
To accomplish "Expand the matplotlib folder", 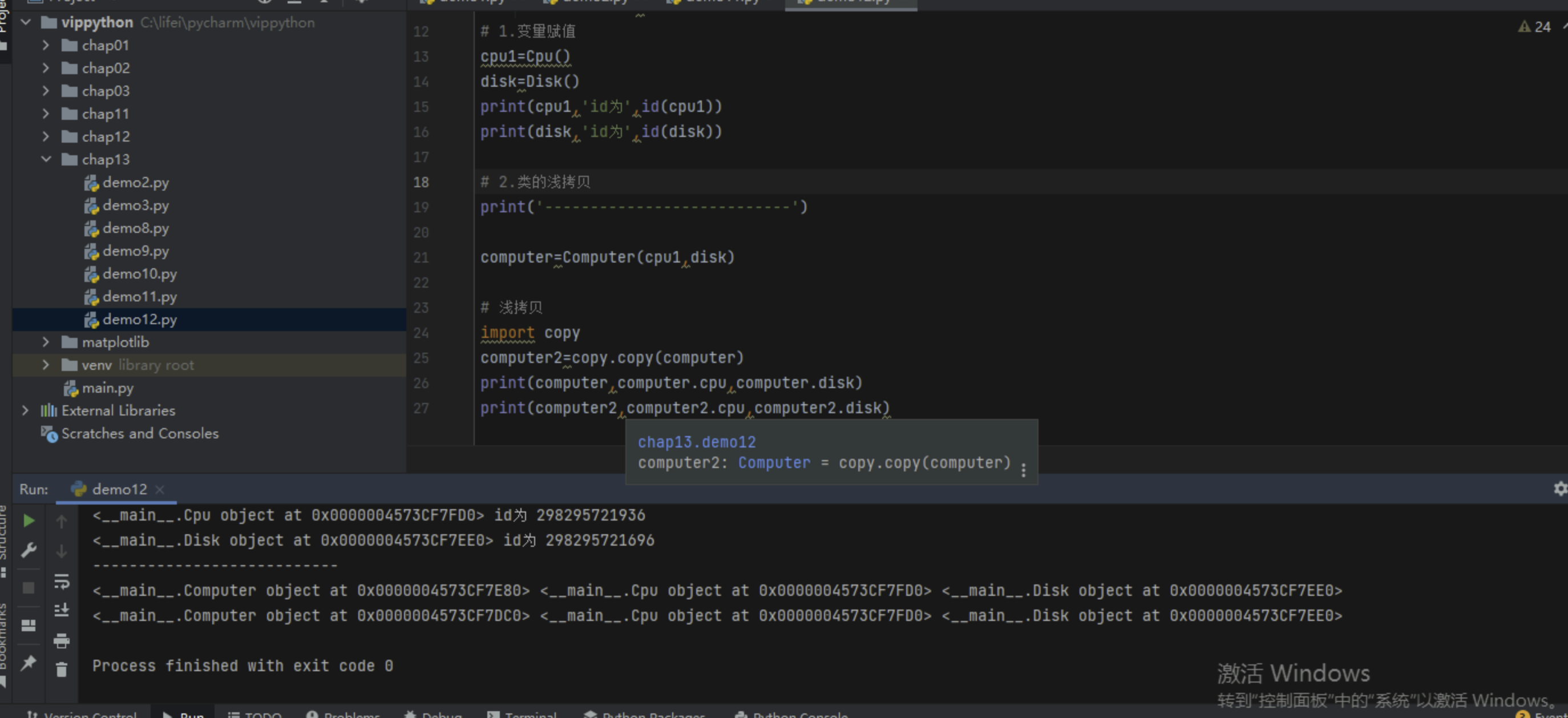I will coord(46,342).
